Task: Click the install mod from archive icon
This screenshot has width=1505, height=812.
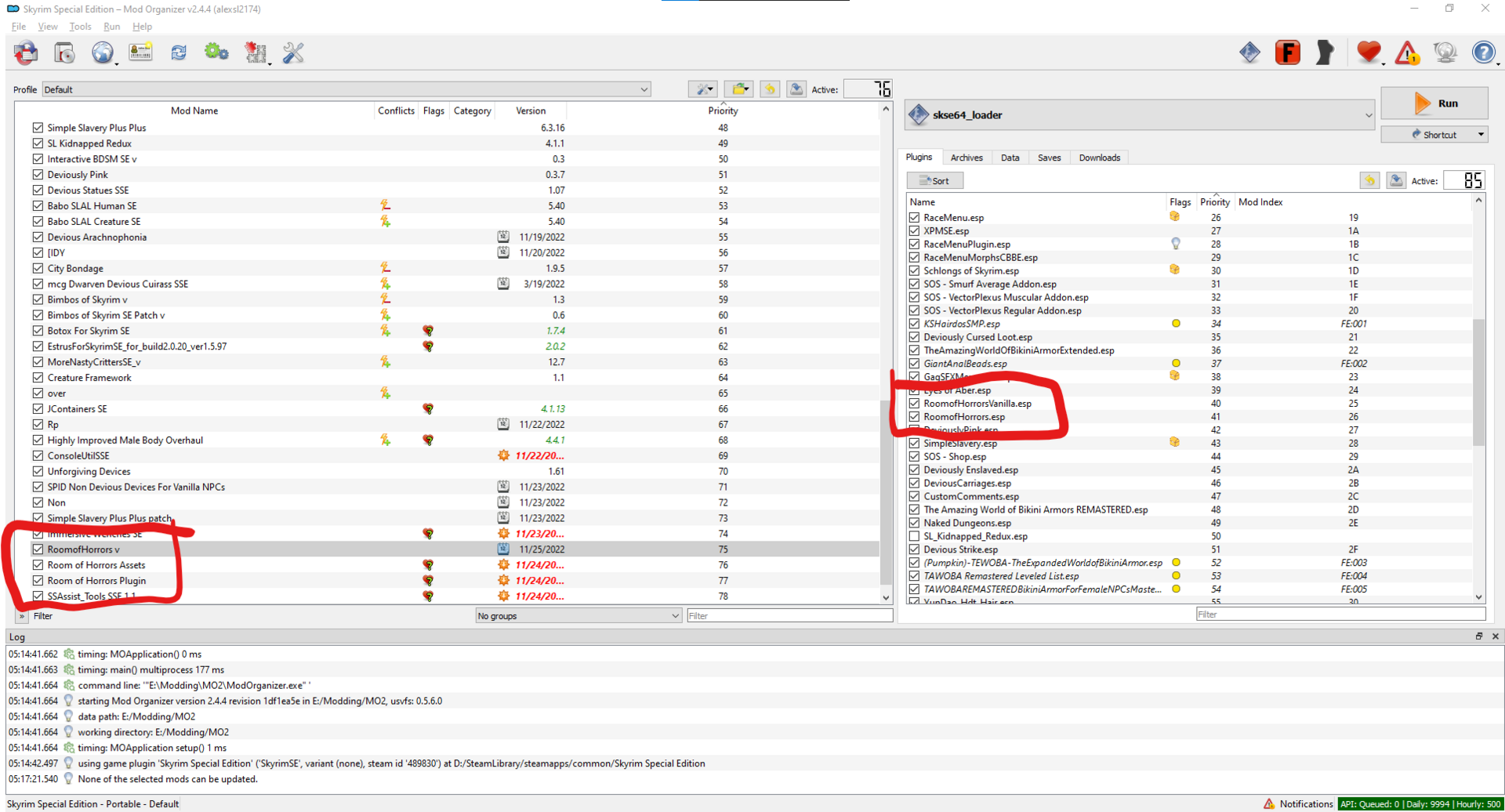Action: pyautogui.click(x=64, y=53)
